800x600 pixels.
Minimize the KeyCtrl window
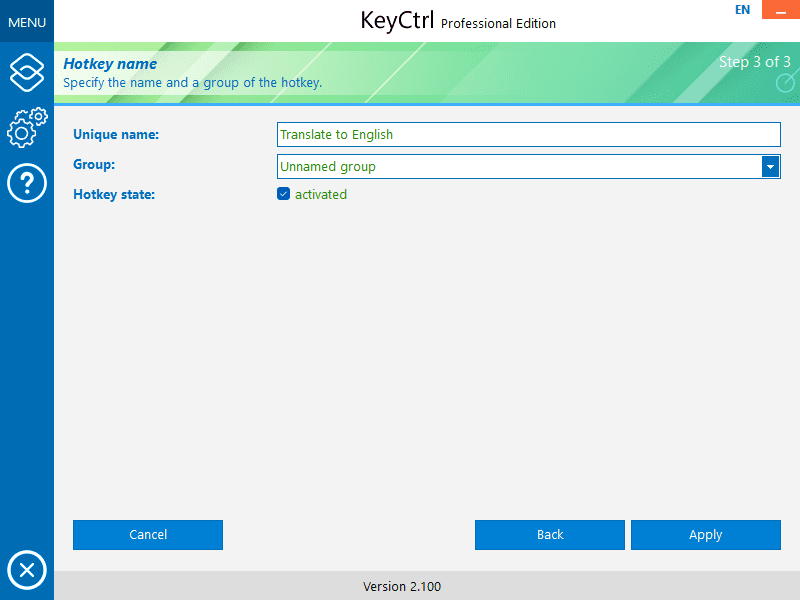[x=781, y=10]
